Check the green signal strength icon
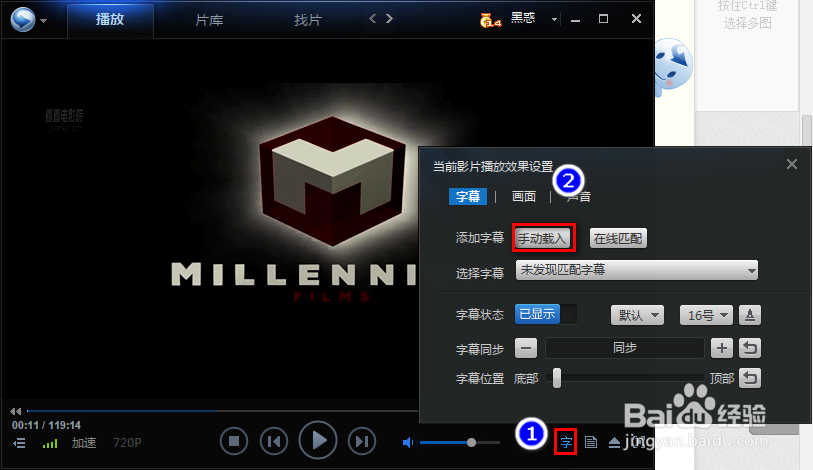 pyautogui.click(x=50, y=444)
